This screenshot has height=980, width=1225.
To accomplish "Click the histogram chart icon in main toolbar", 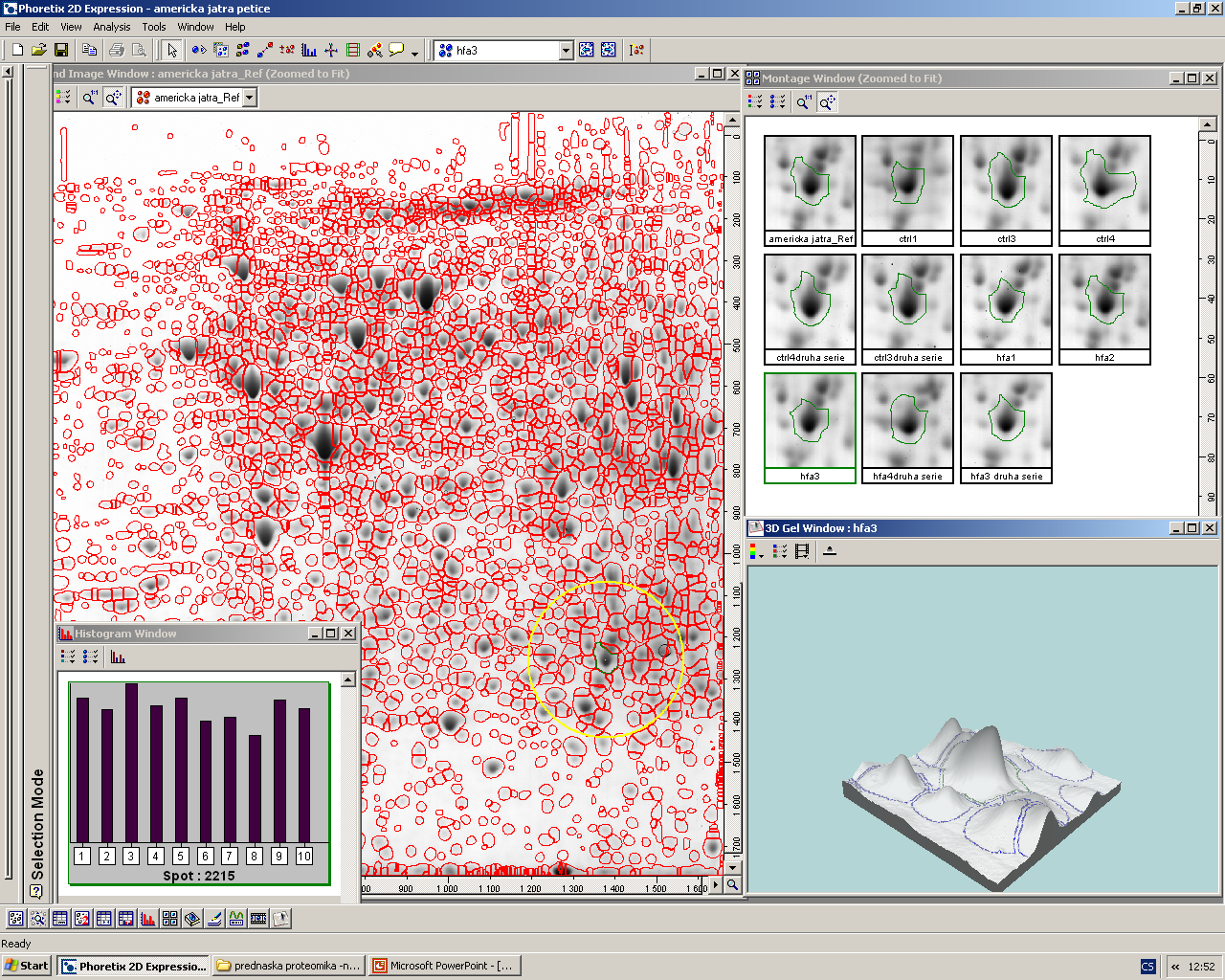I will pos(308,50).
